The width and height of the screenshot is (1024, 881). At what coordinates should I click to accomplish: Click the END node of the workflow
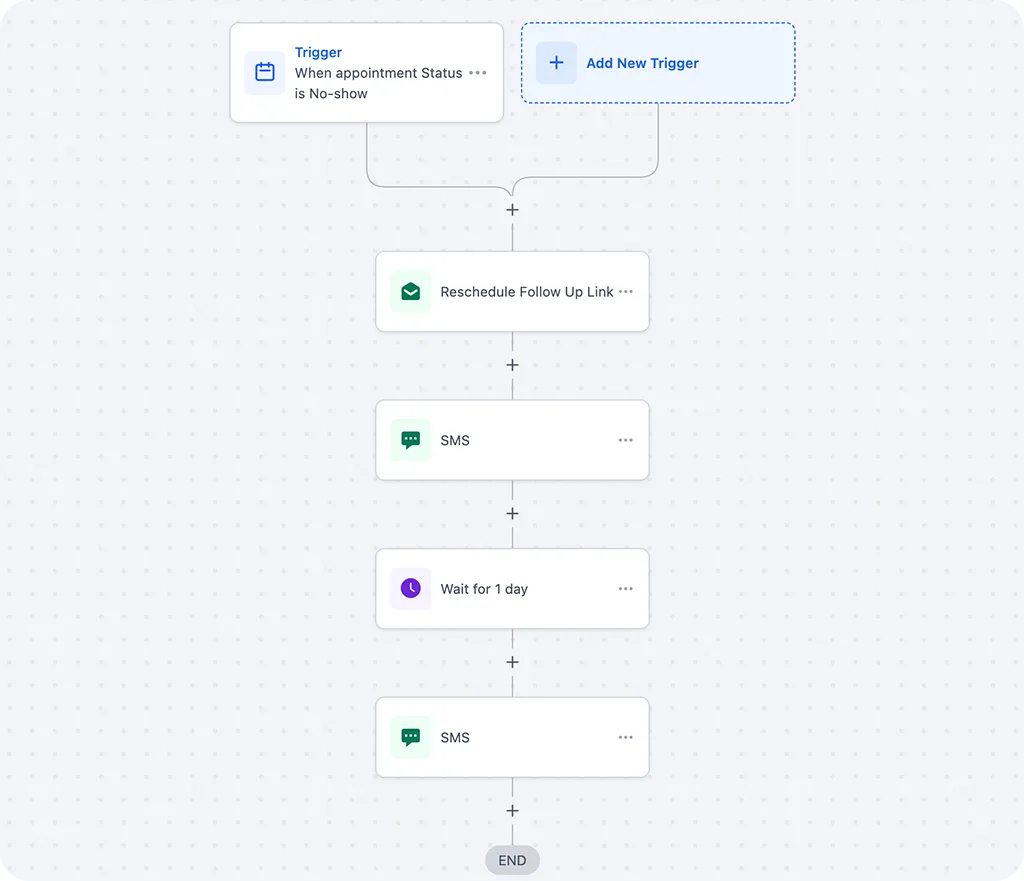(512, 861)
